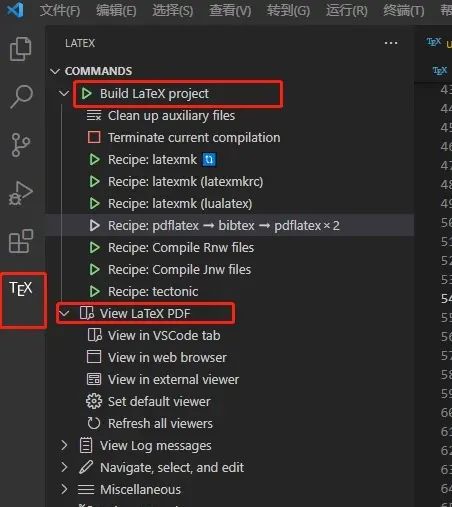
Task: Select Terminate current compilation
Action: click(194, 137)
